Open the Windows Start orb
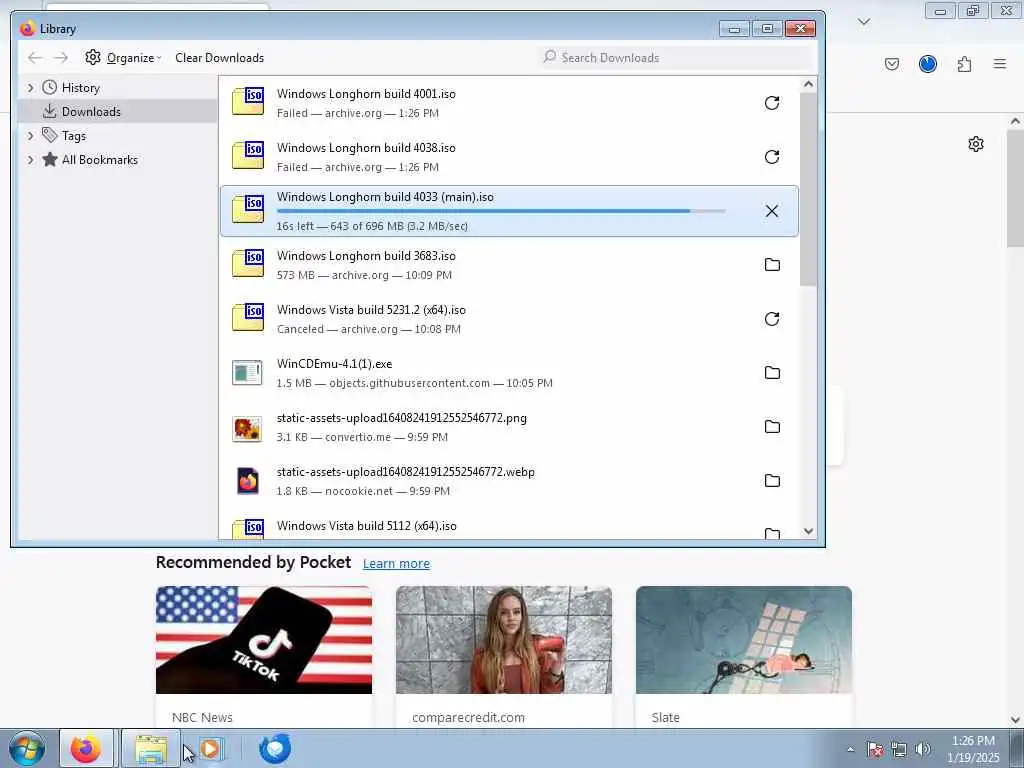 27,748
